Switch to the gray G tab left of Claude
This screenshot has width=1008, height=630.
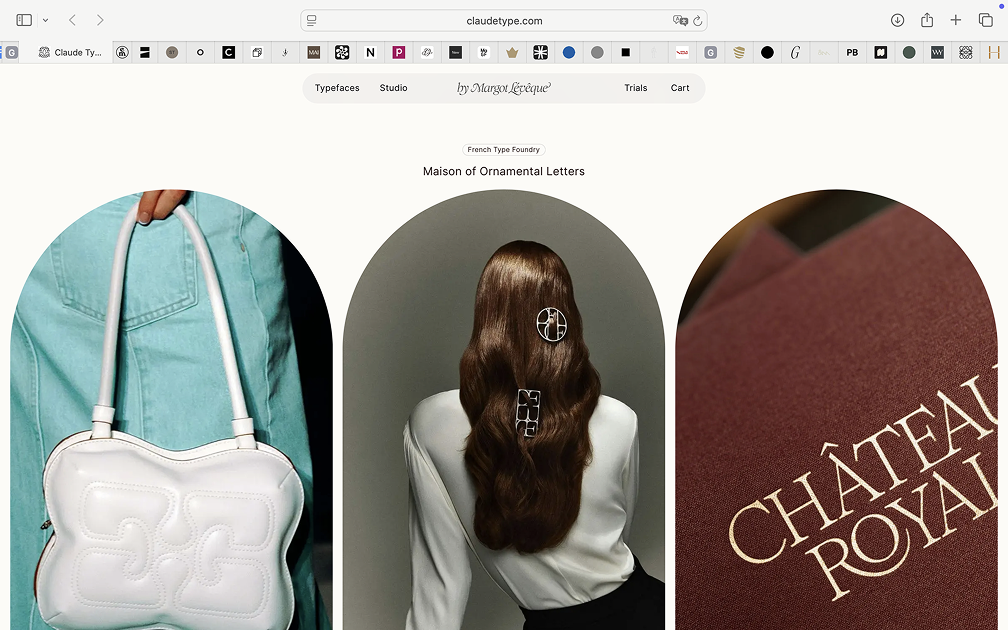[x=11, y=53]
